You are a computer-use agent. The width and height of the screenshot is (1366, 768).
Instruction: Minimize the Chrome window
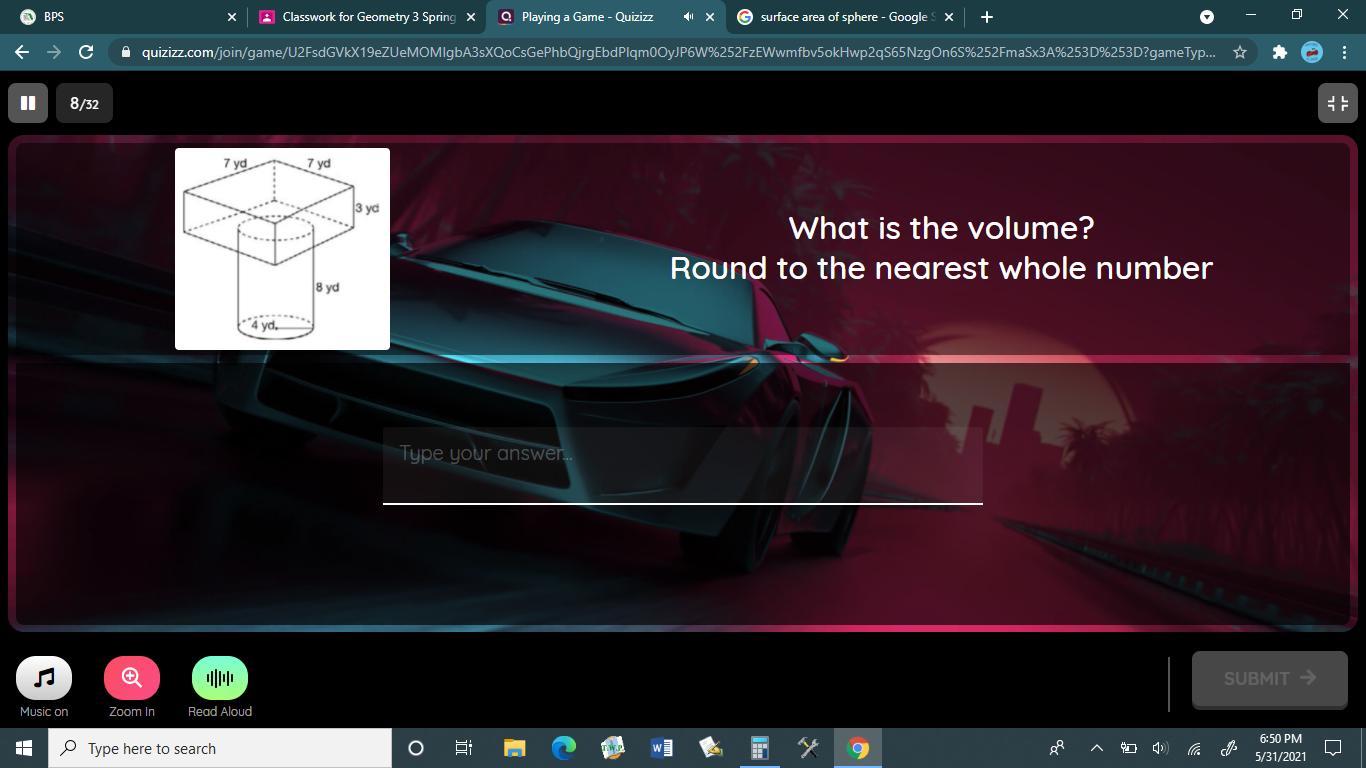point(1250,16)
